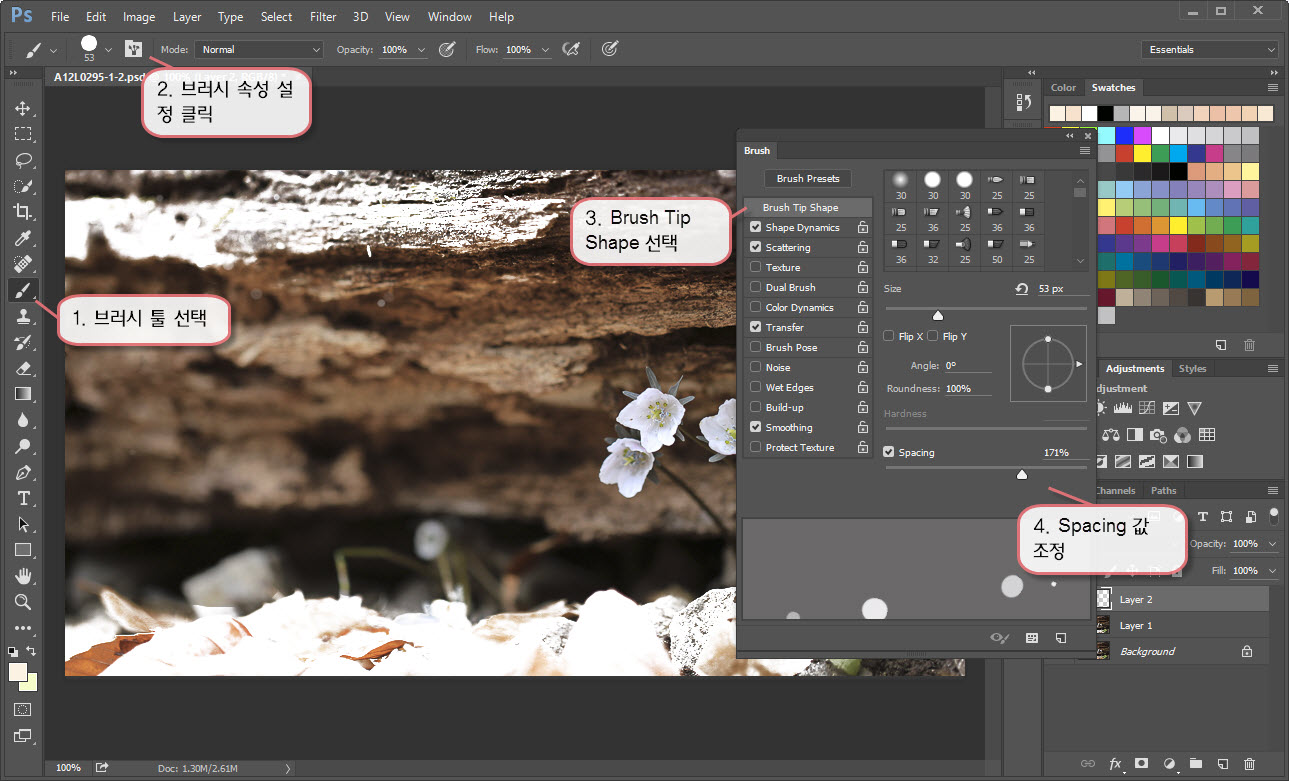Select the Background layer

[x=1181, y=651]
